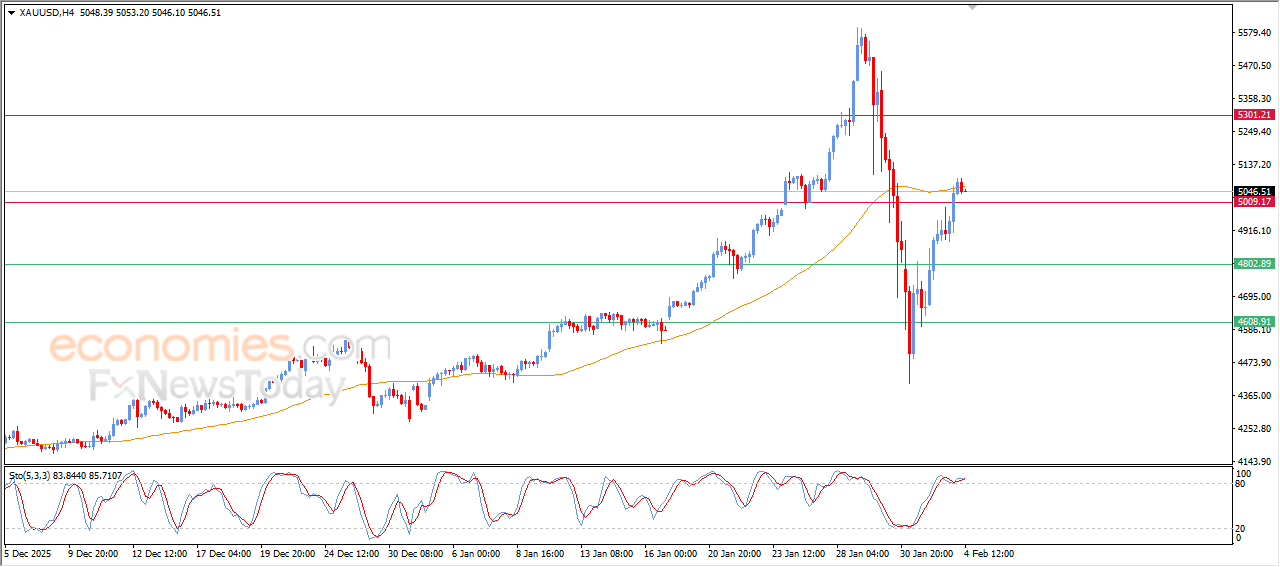Click the 6 Jan 00:00 time label
This screenshot has height=567, width=1280.
point(476,552)
